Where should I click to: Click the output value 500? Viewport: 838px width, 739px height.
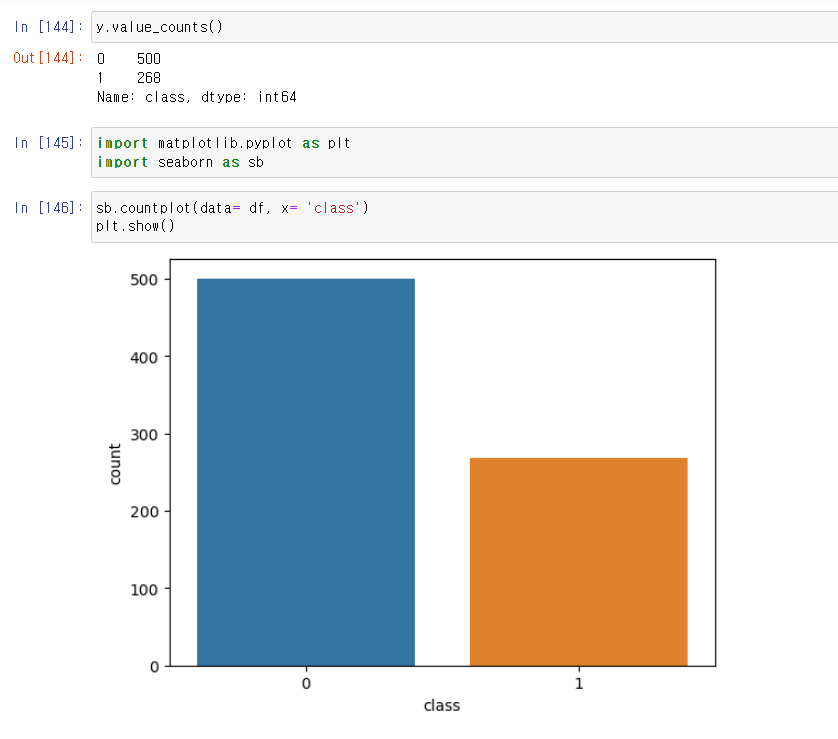pos(149,58)
